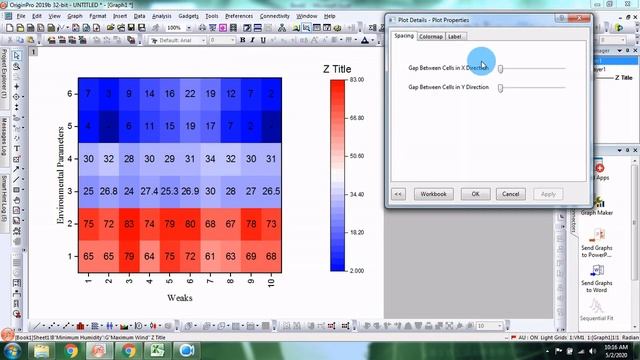Select the Text tool
This screenshot has width=640, height=360.
(x=16, y=149)
